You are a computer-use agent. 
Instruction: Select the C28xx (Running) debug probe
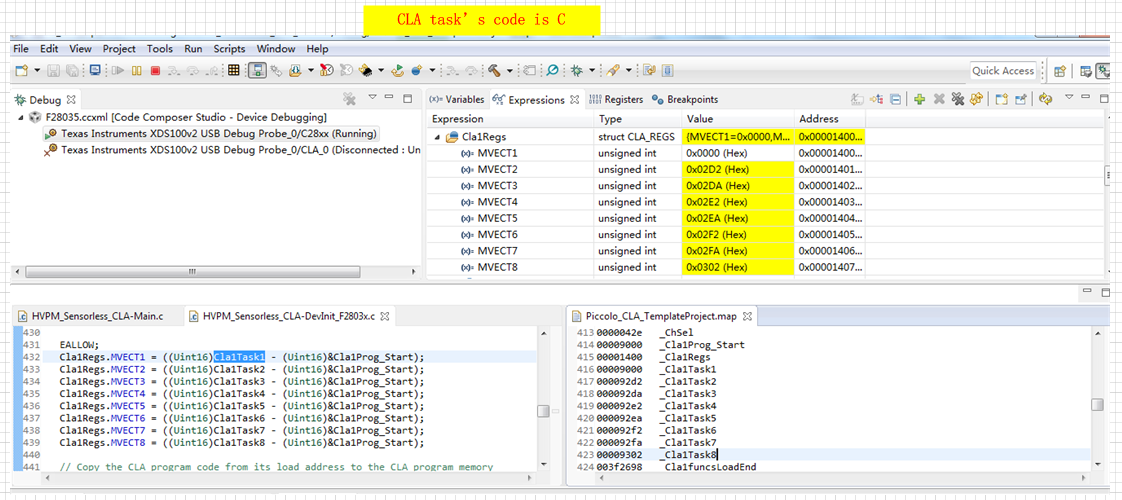[x=212, y=133]
